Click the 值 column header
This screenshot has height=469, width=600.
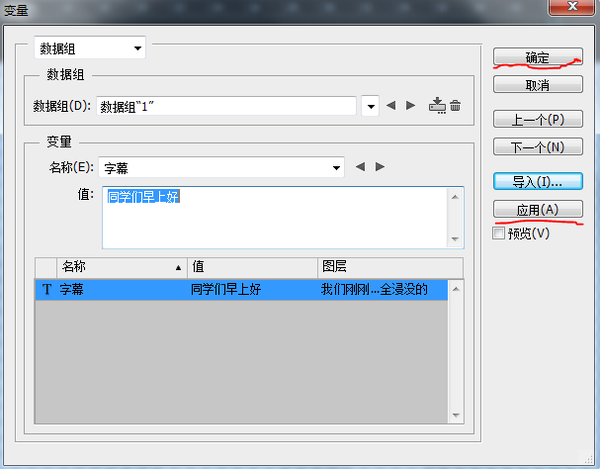coord(253,267)
